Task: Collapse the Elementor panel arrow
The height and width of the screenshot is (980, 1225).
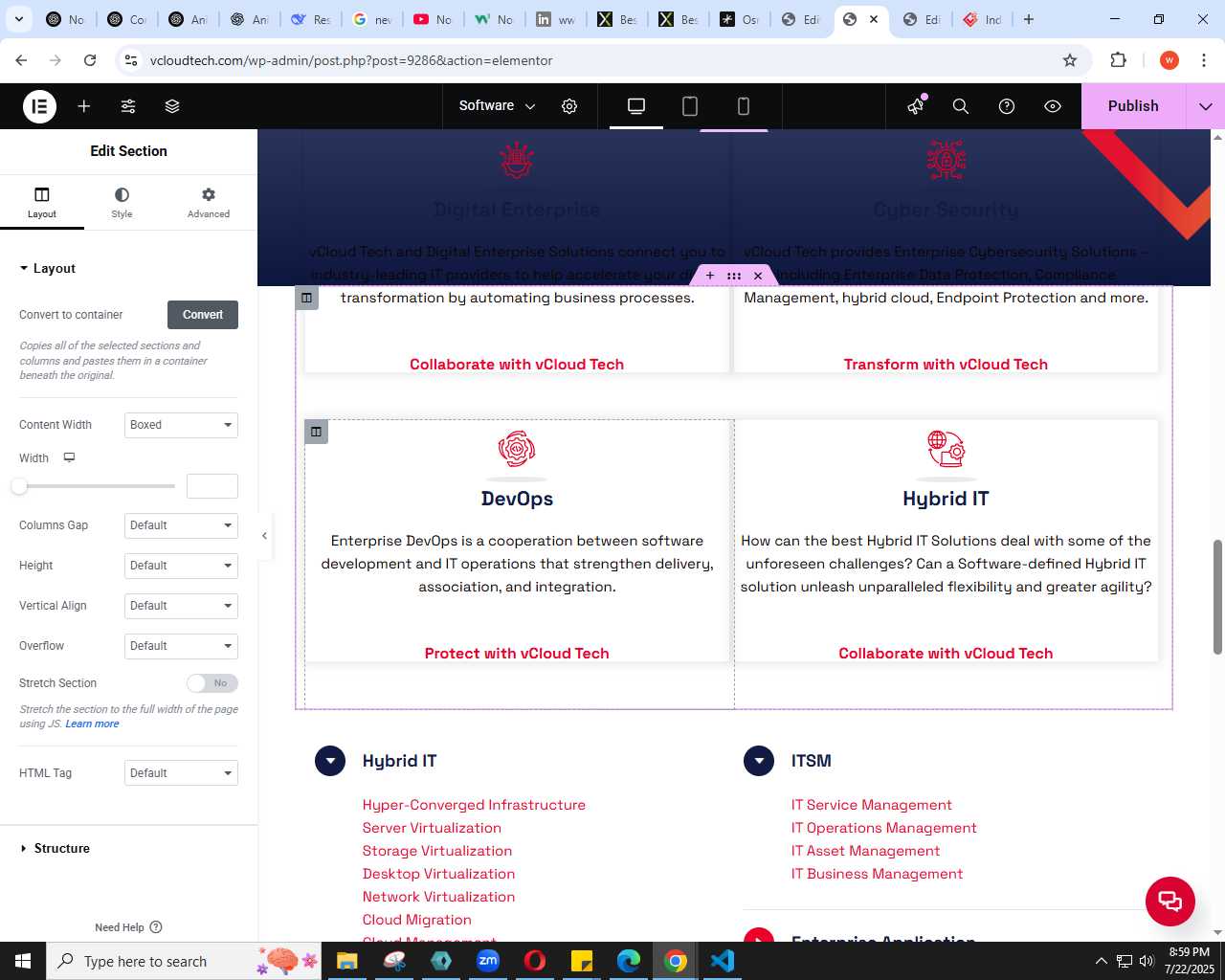Action: 265,536
